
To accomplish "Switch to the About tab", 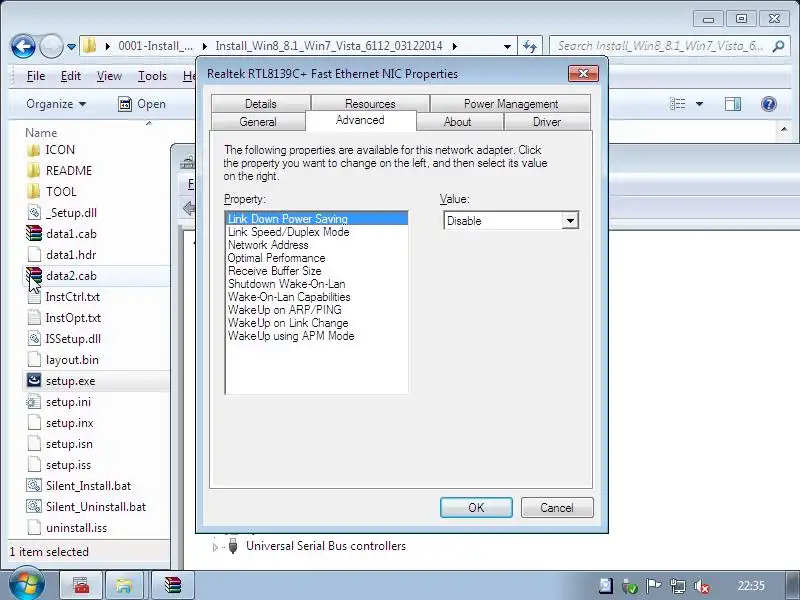I will (458, 122).
